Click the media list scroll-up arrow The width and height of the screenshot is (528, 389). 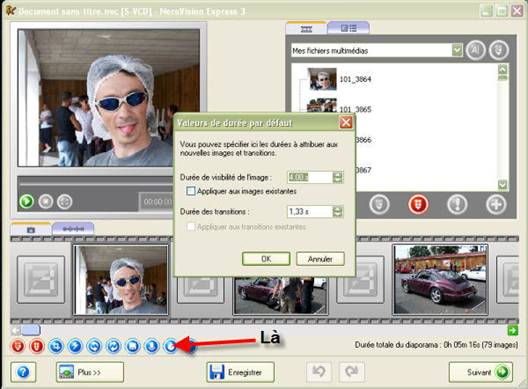tap(503, 69)
